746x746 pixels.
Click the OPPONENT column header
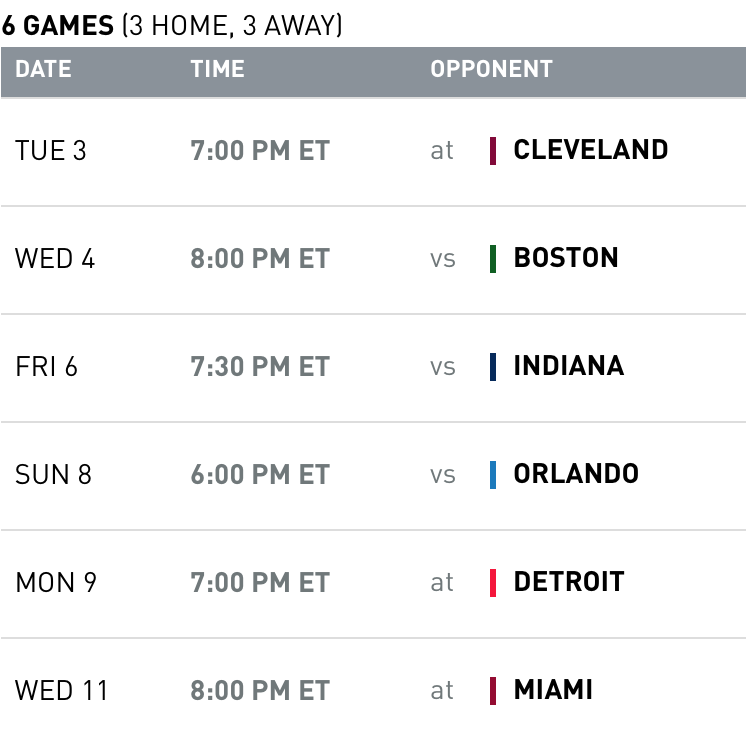tap(491, 69)
